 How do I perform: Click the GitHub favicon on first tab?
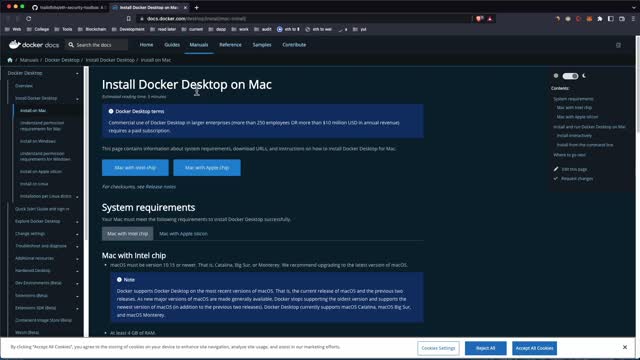coord(35,7)
